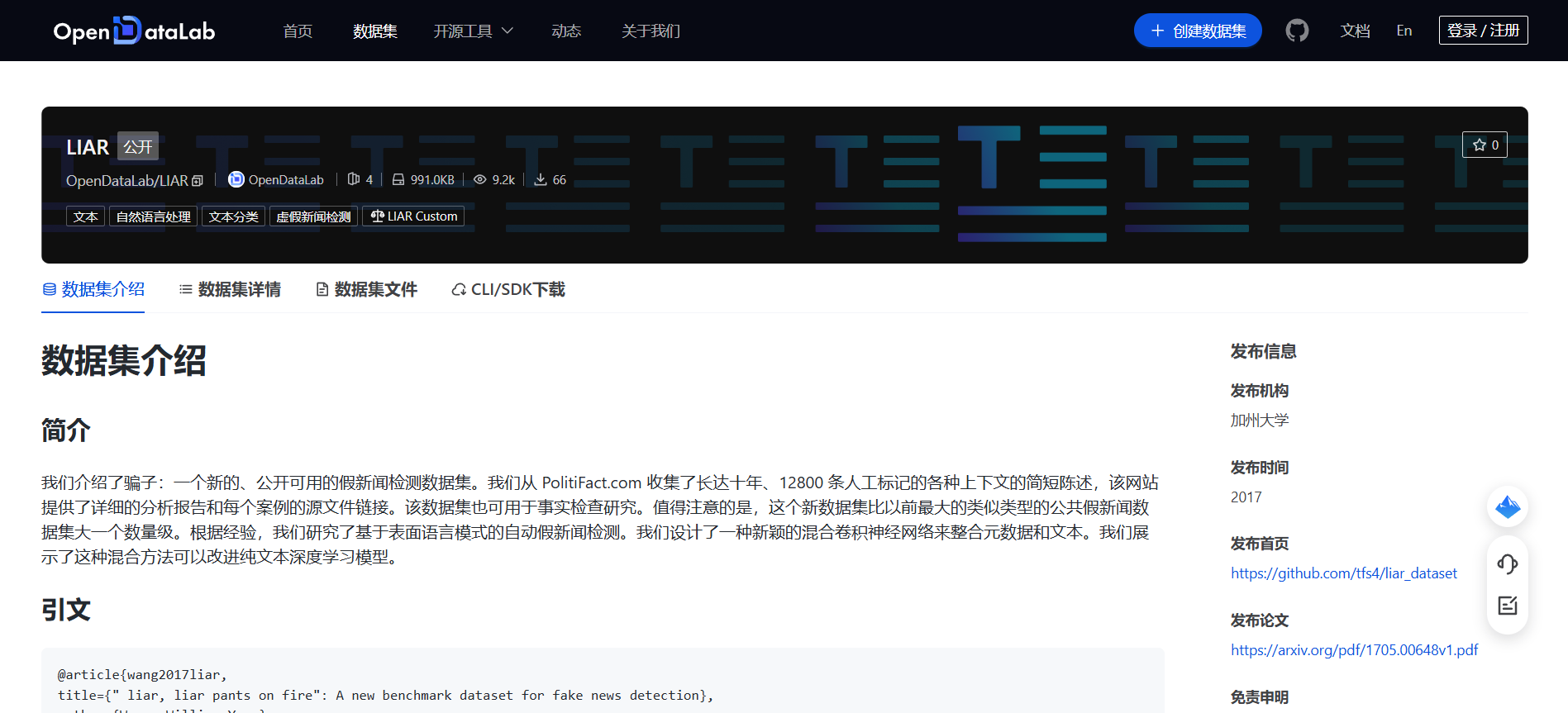Click the 加州大学 publisher text
Image resolution: width=1568 pixels, height=713 pixels.
[1260, 421]
